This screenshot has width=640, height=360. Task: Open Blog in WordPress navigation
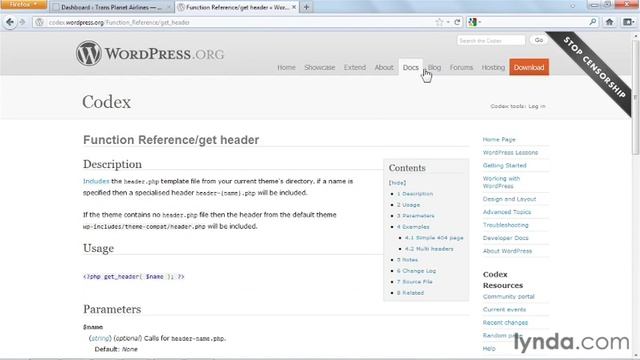click(x=434, y=67)
